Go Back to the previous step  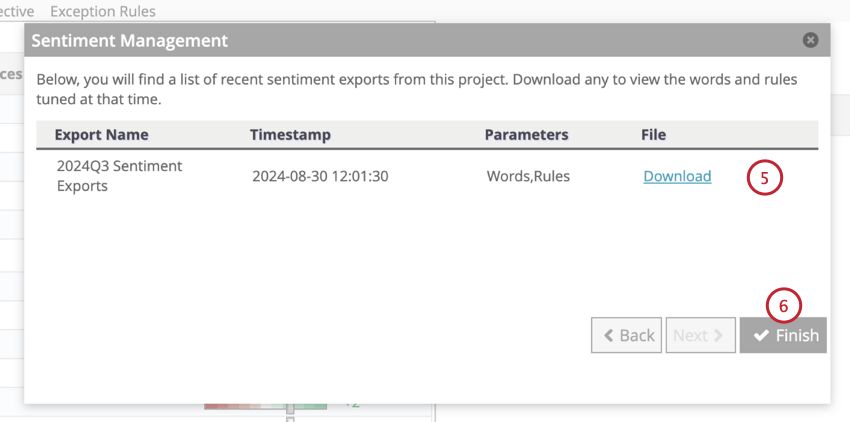click(626, 335)
